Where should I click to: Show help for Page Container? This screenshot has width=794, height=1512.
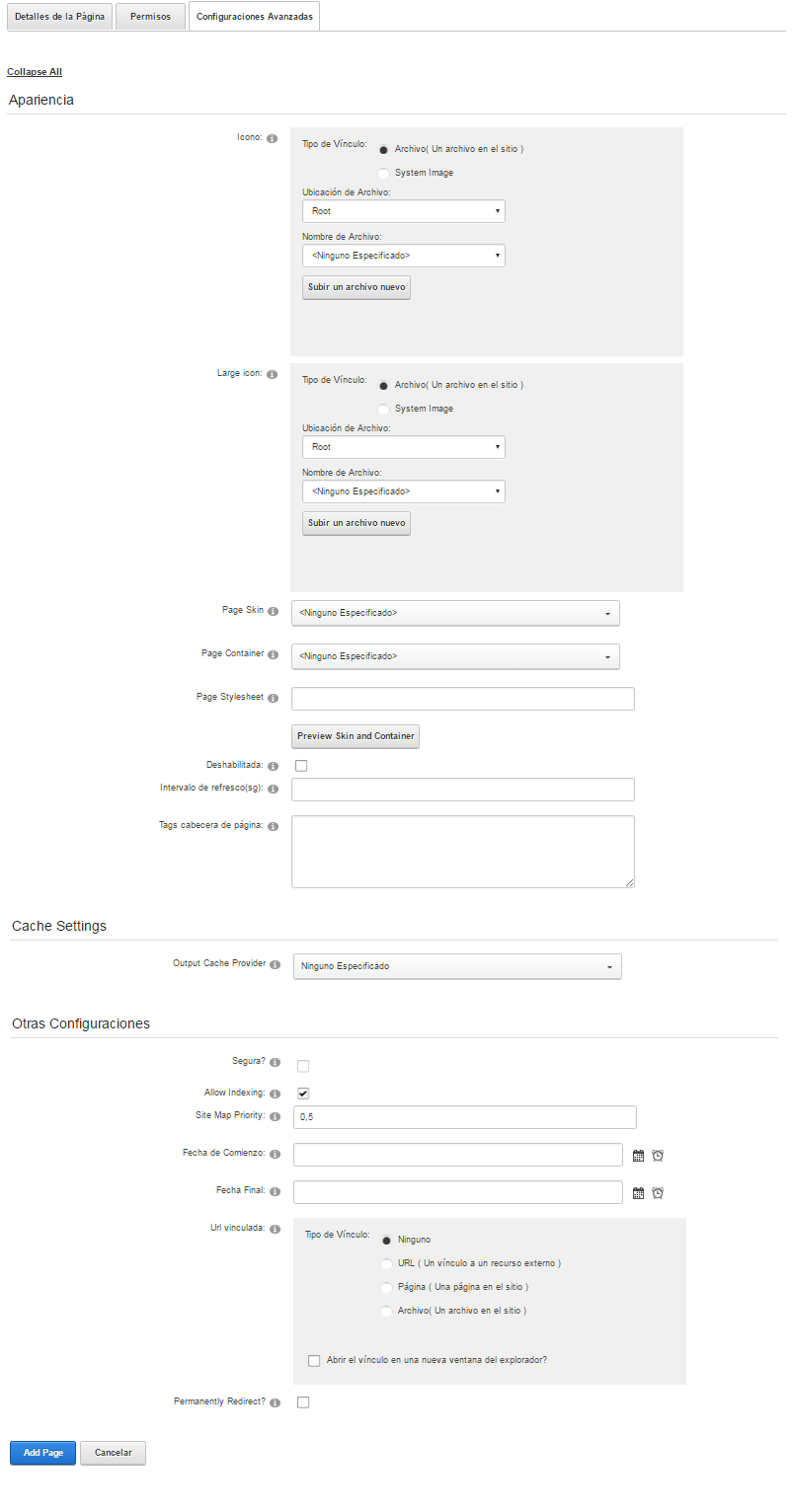[273, 655]
